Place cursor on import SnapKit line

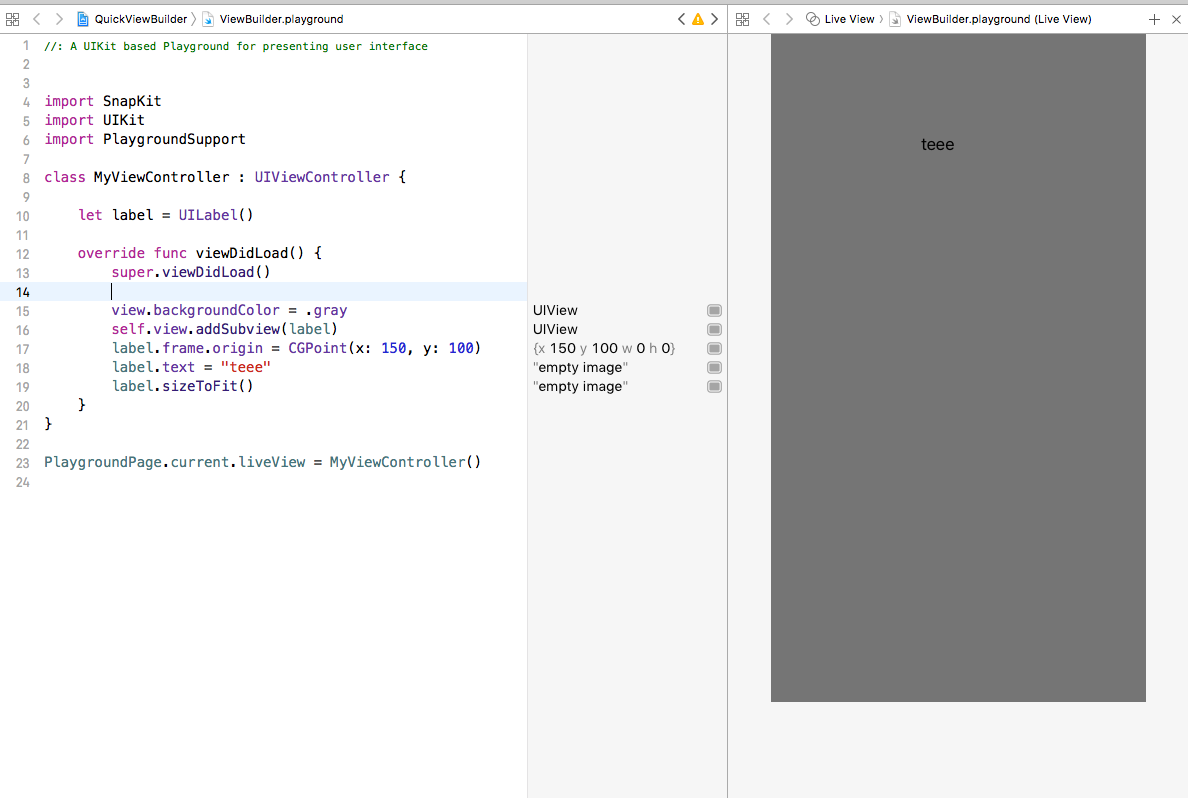coord(103,102)
